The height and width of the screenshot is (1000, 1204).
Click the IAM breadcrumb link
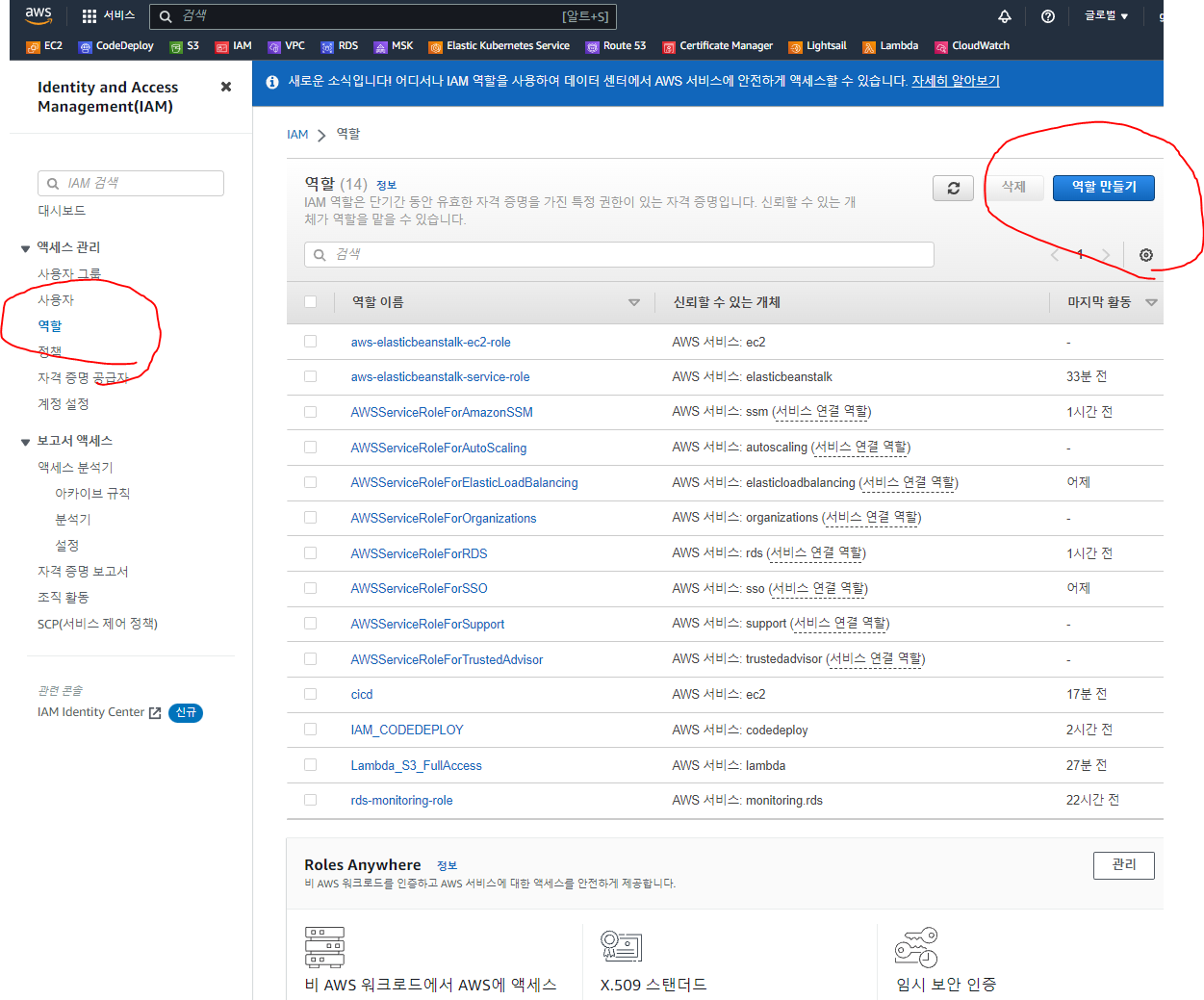[x=297, y=135]
